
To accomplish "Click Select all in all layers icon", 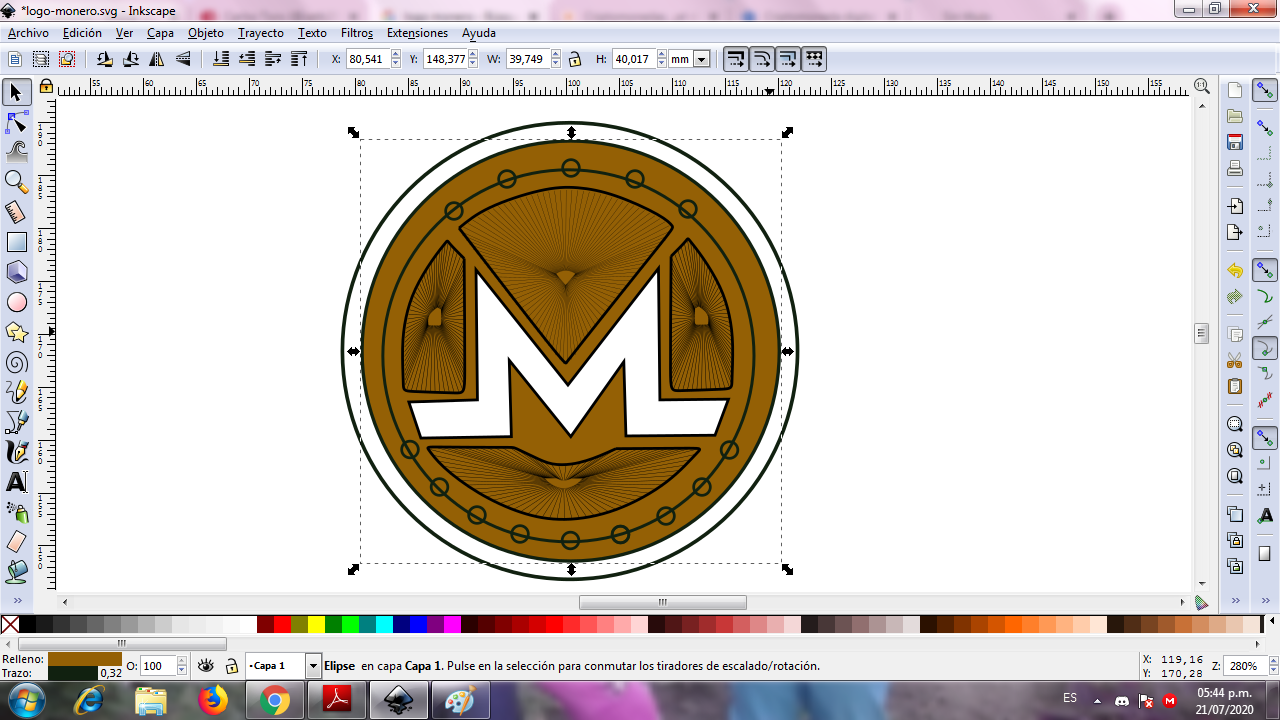I will click(x=41, y=59).
